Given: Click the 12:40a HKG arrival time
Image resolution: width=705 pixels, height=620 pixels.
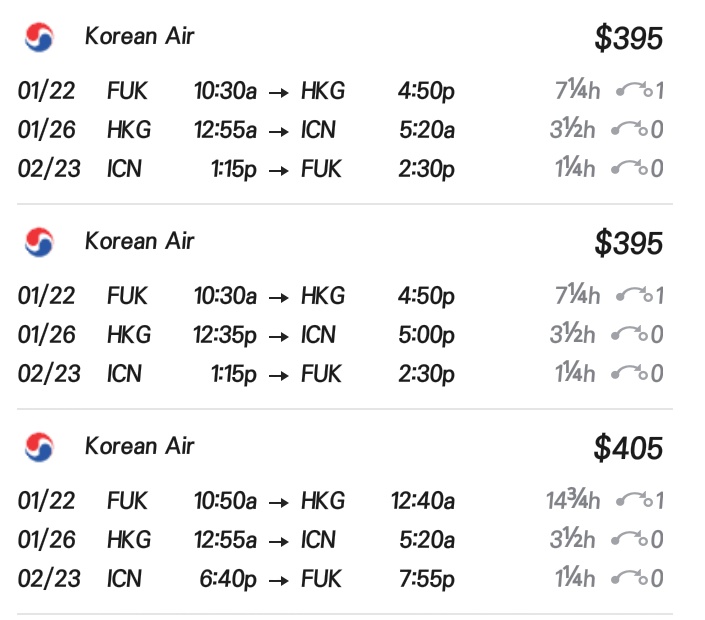Looking at the screenshot, I should tap(423, 501).
